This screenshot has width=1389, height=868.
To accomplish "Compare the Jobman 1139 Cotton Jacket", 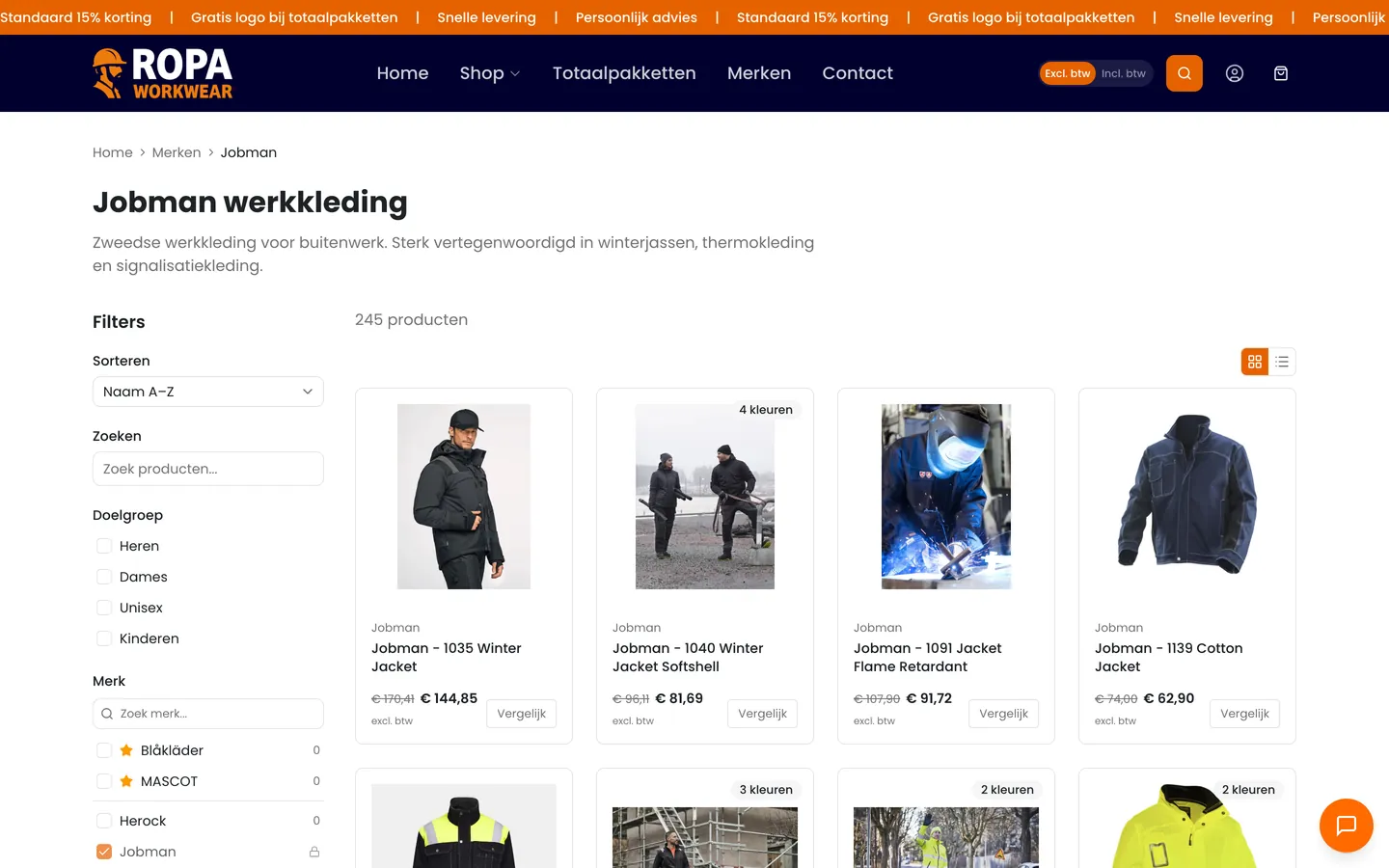I will pyautogui.click(x=1244, y=714).
